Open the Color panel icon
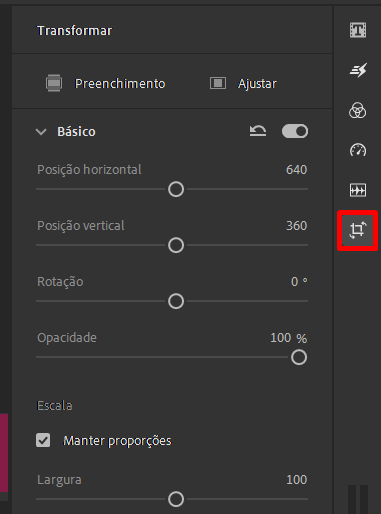The image size is (381, 514). tap(357, 110)
